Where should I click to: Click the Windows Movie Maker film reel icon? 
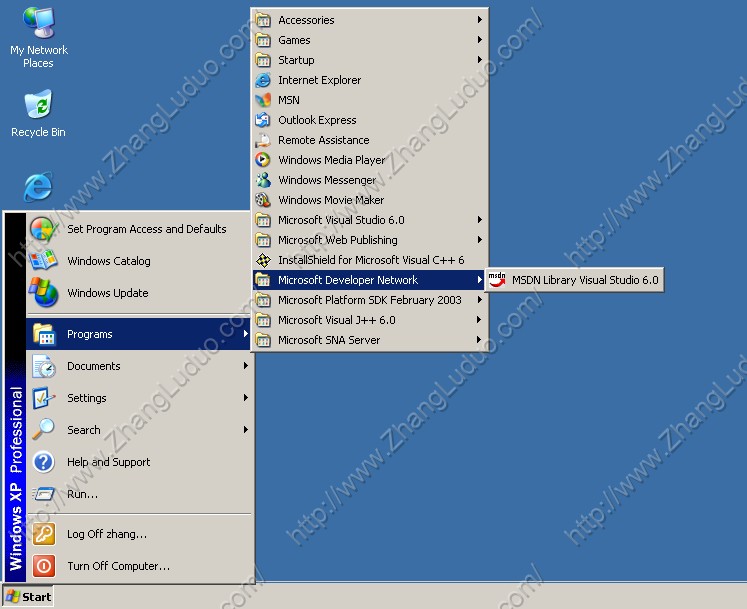[x=263, y=200]
